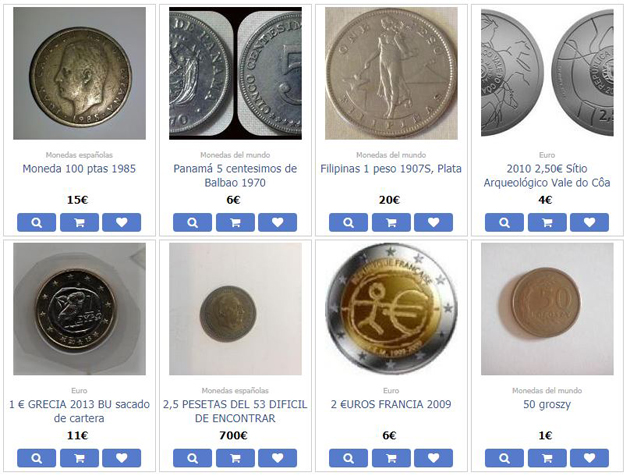Favorite the 50 groszy coin
Image resolution: width=630 pixels, height=476 pixels.
[589, 458]
